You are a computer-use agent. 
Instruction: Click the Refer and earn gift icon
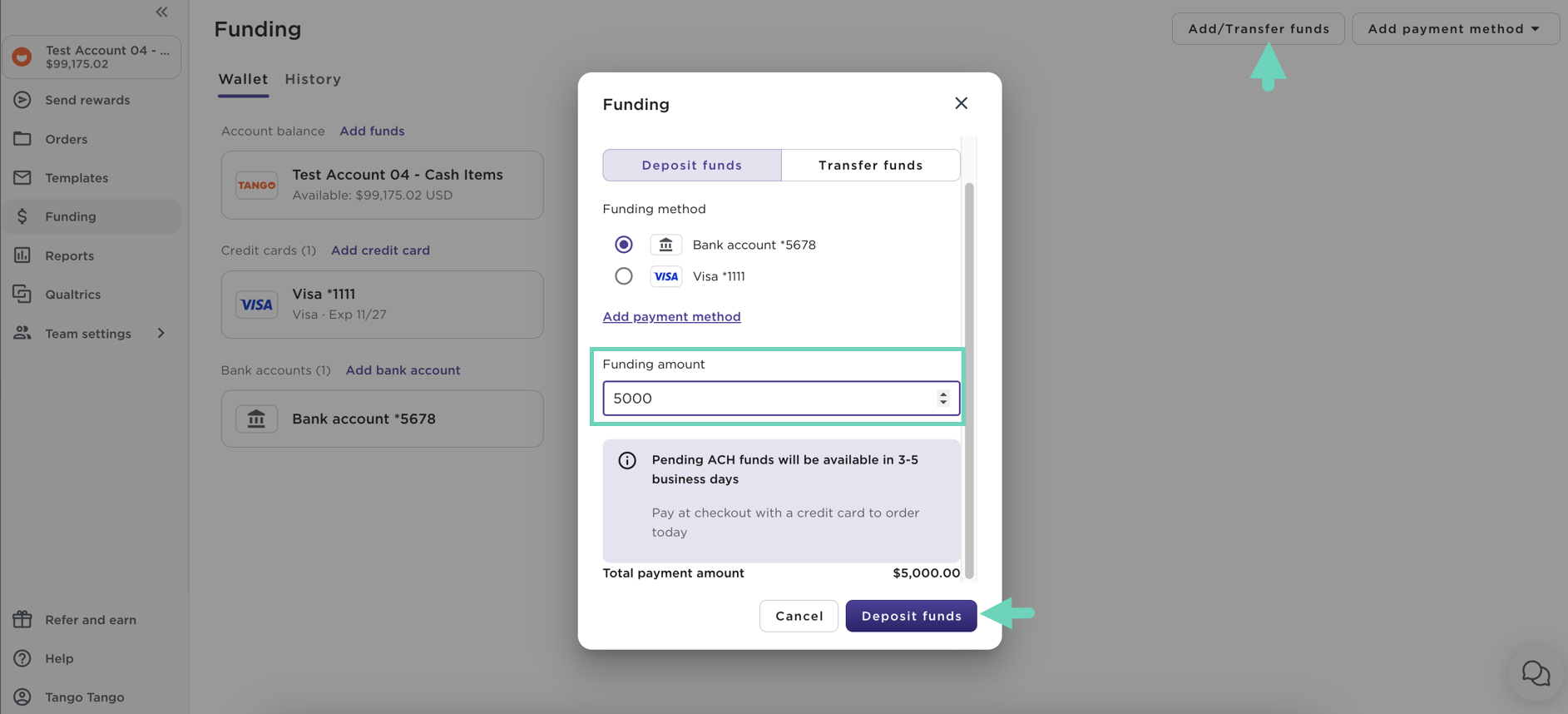pyautogui.click(x=22, y=619)
